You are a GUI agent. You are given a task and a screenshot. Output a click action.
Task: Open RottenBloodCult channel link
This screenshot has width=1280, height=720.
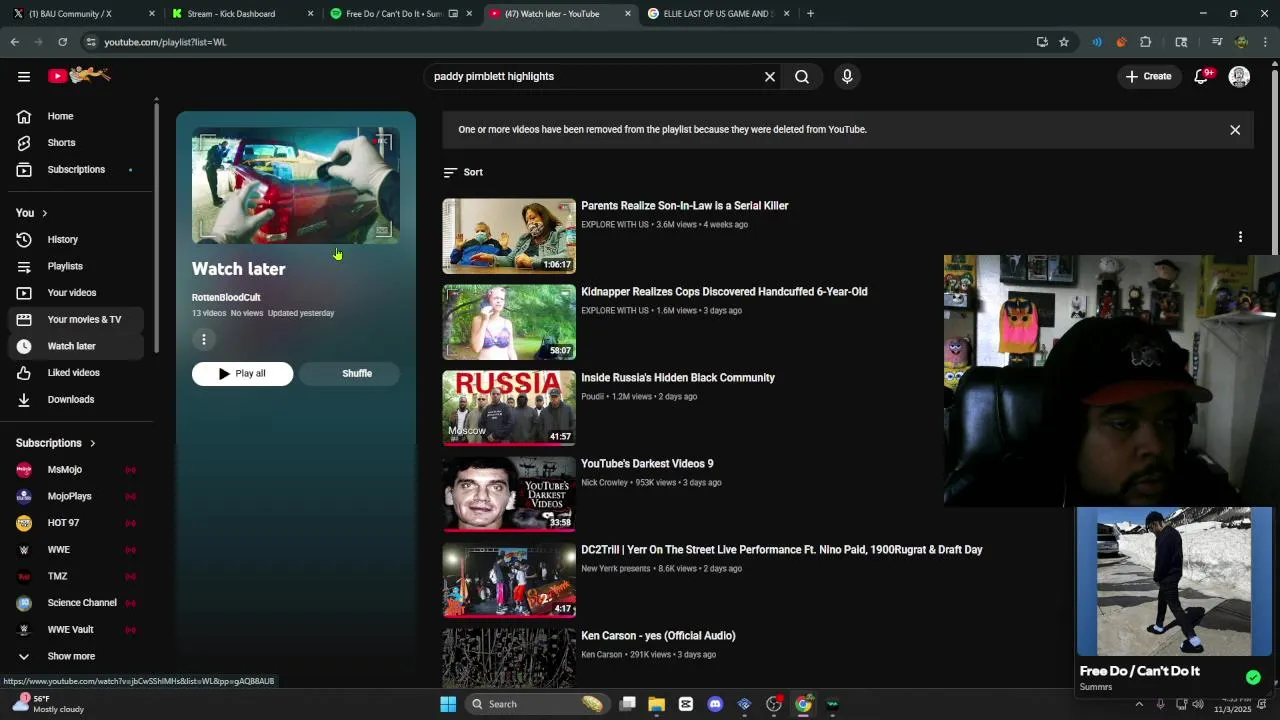226,297
